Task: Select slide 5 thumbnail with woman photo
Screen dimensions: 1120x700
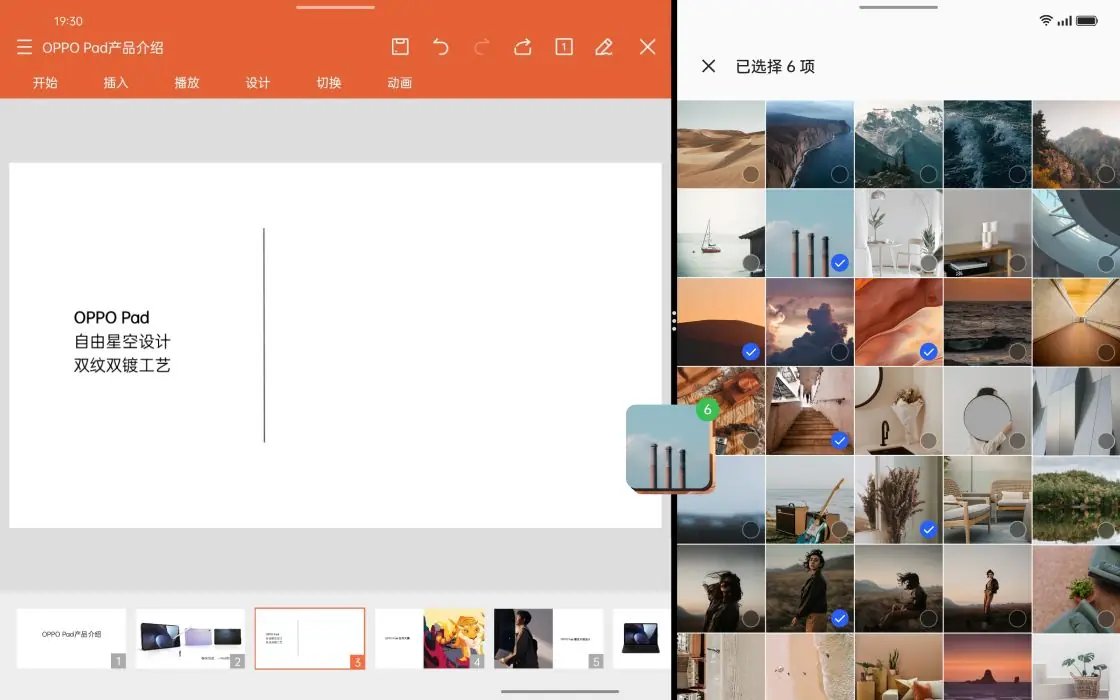Action: click(x=549, y=639)
